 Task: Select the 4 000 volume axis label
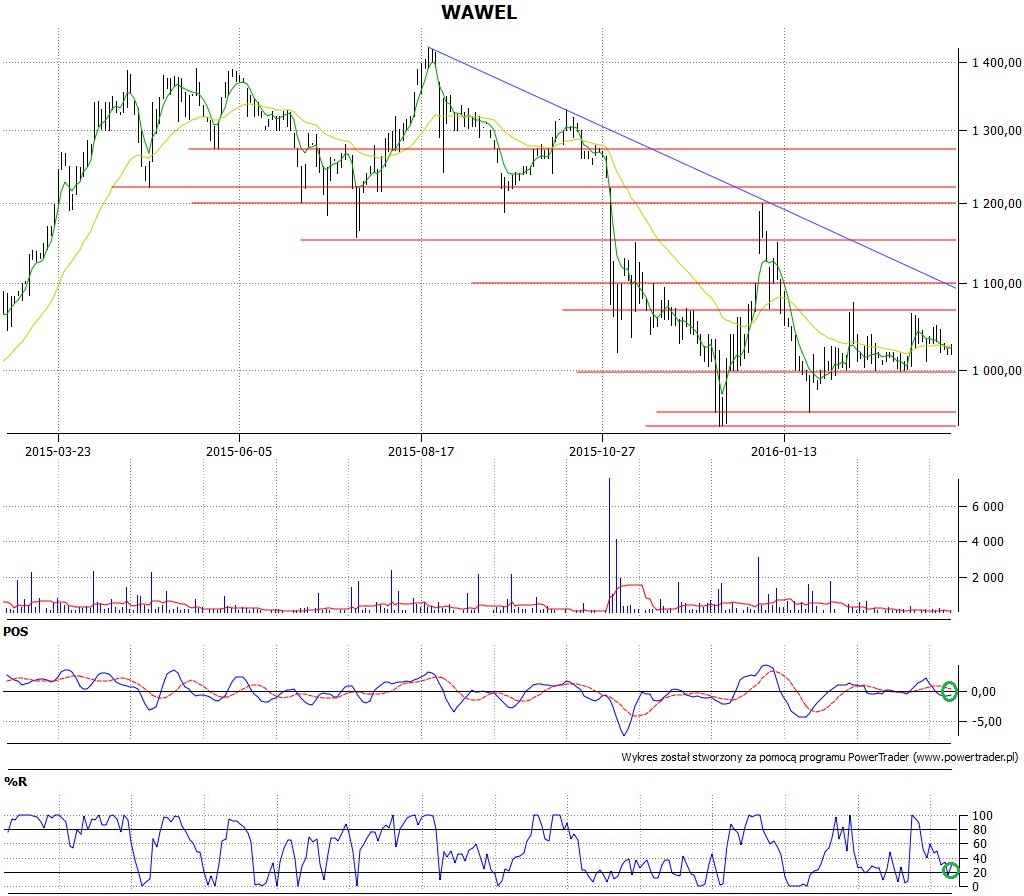click(989, 542)
